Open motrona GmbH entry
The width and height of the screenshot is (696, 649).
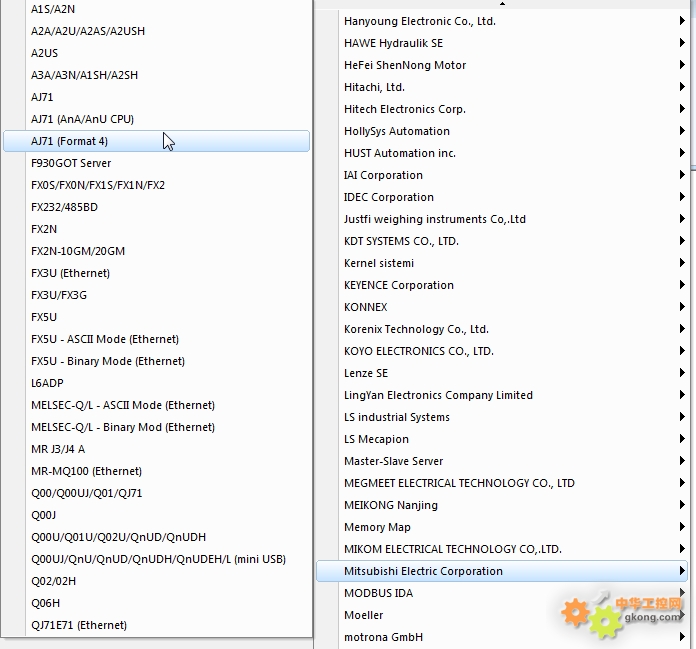pyautogui.click(x=502, y=637)
